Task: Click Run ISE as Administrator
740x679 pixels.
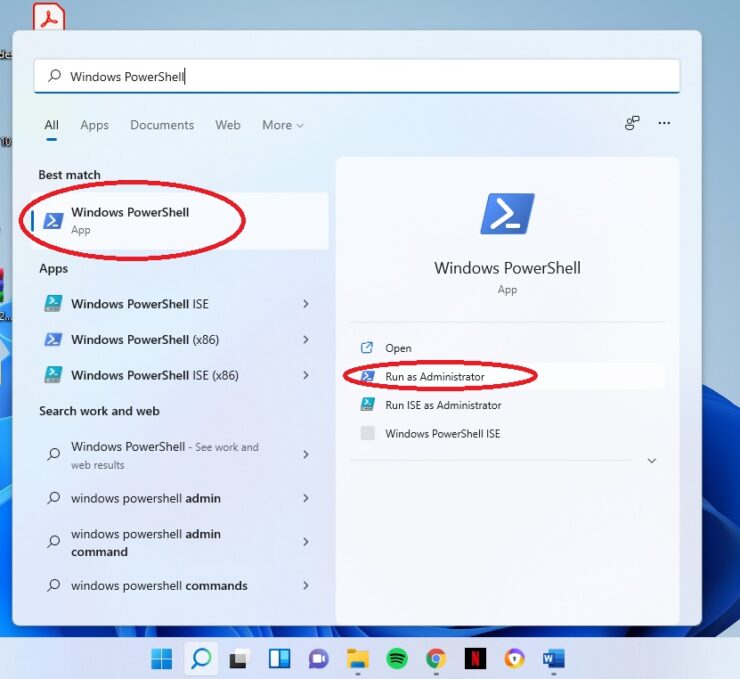Action: coord(507,405)
